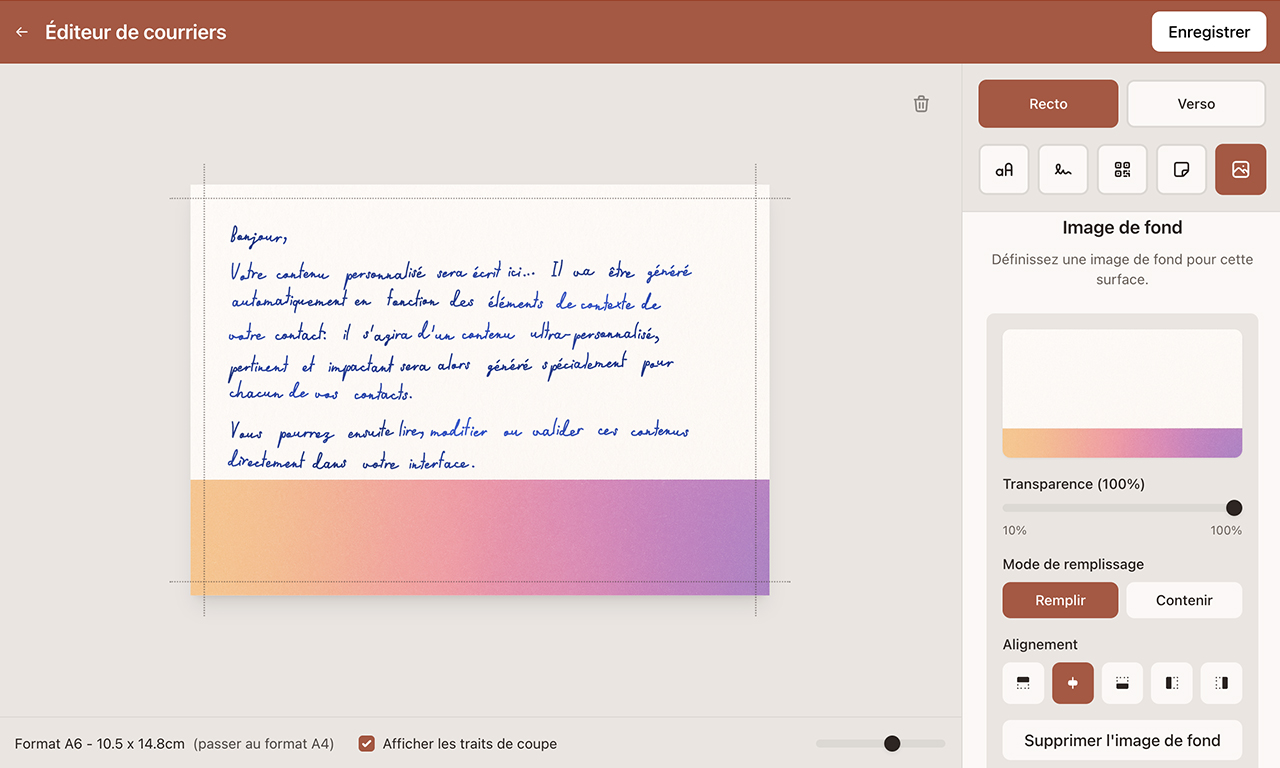Open the background image panel icon

pyautogui.click(x=1240, y=169)
